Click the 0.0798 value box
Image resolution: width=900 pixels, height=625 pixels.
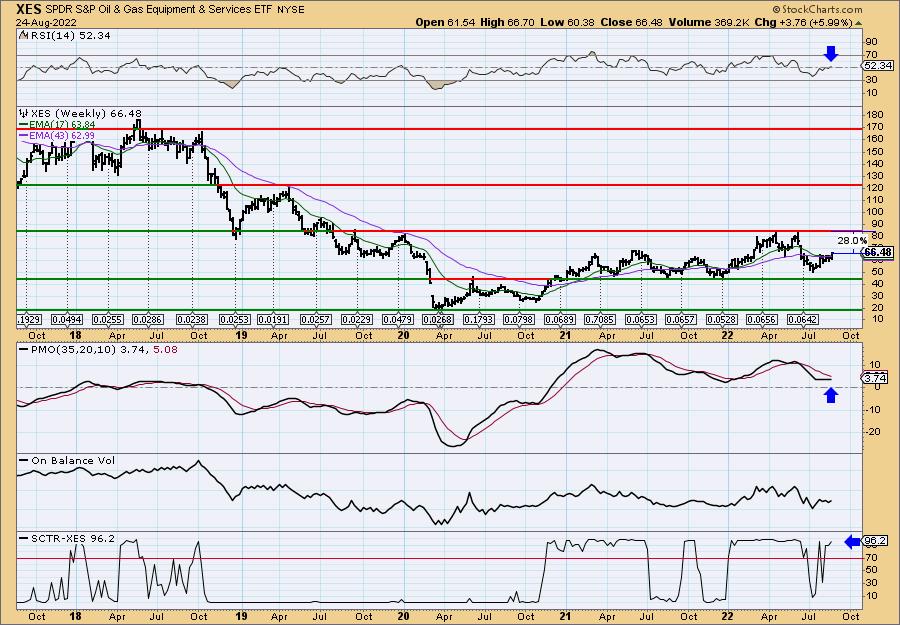(519, 319)
